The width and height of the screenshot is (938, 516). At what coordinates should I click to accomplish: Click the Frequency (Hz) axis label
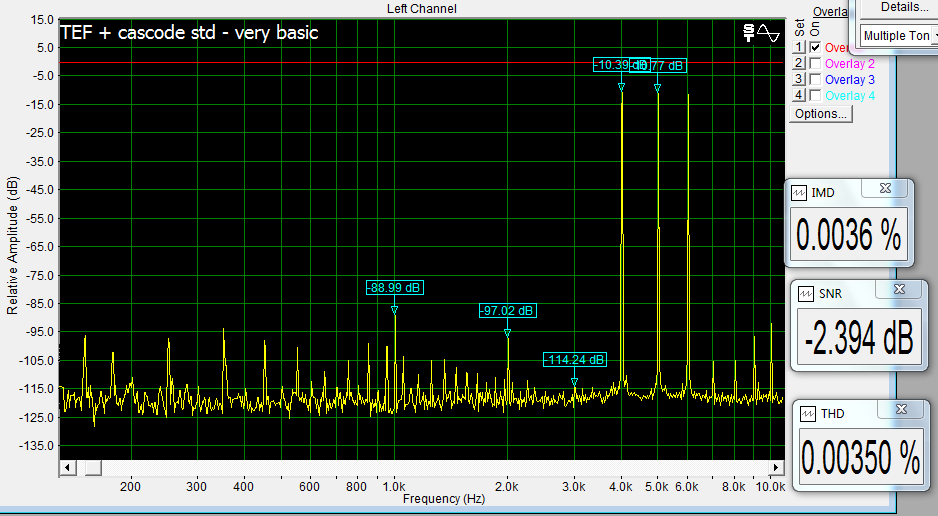point(444,499)
